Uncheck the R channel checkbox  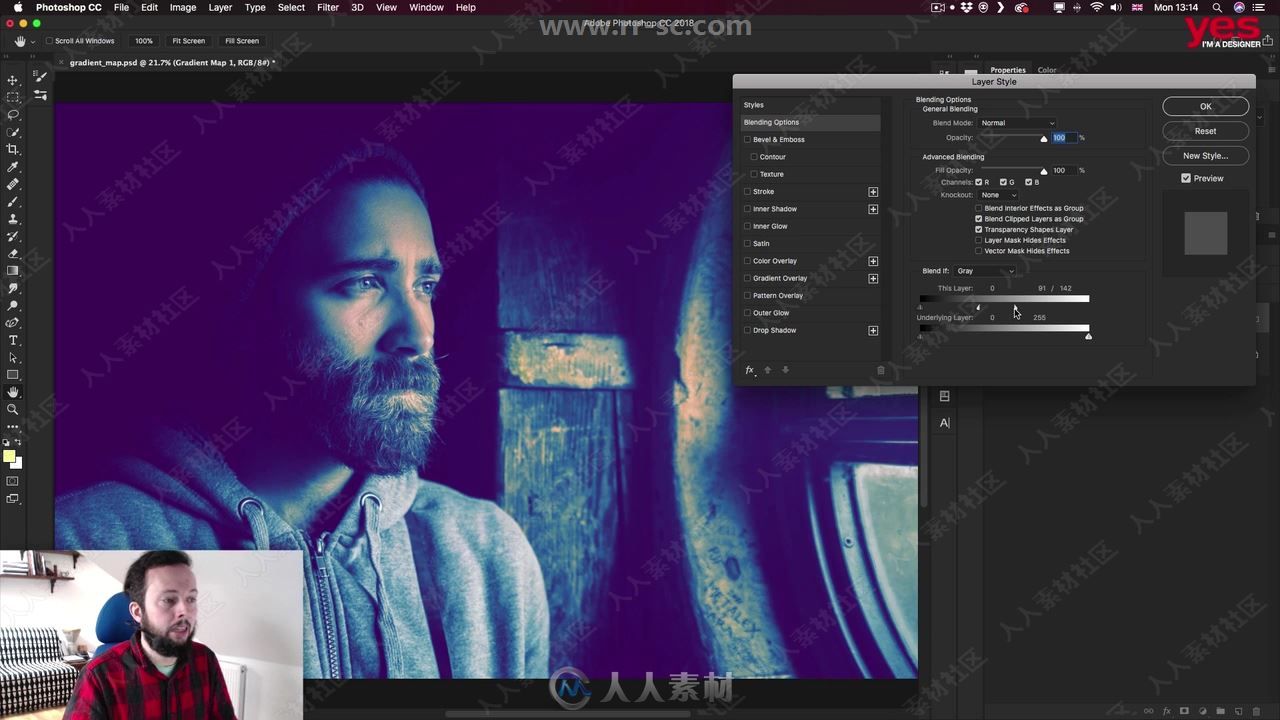979,182
